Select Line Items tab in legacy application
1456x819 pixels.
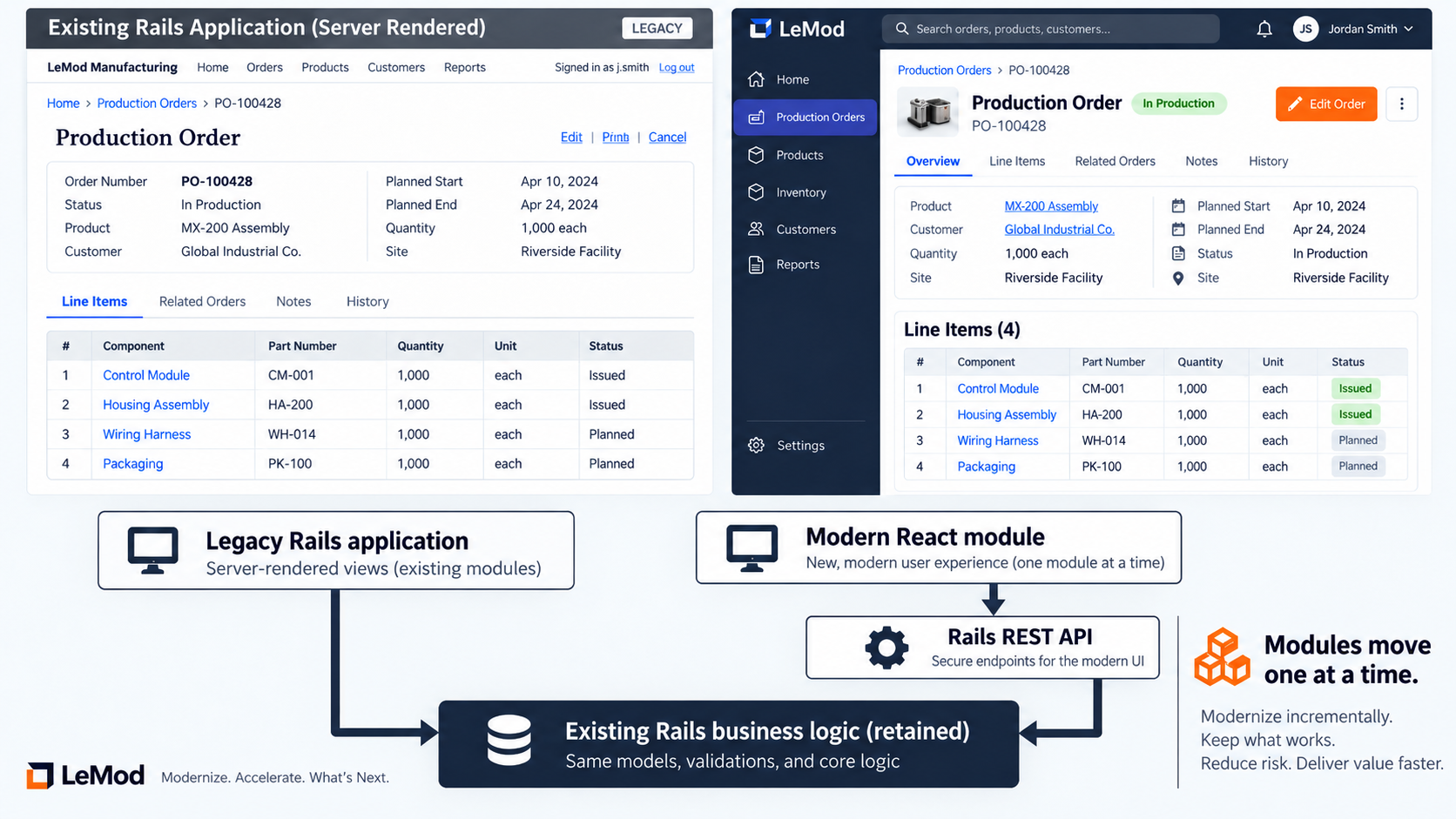94,301
